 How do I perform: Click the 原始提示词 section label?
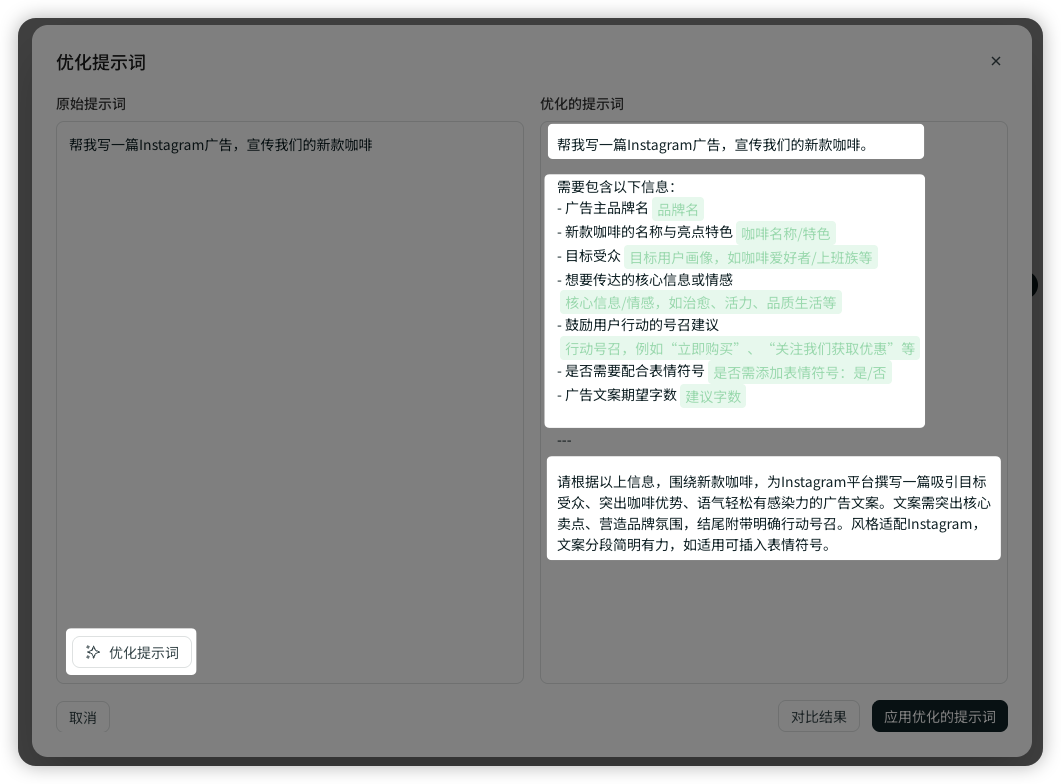click(91, 104)
